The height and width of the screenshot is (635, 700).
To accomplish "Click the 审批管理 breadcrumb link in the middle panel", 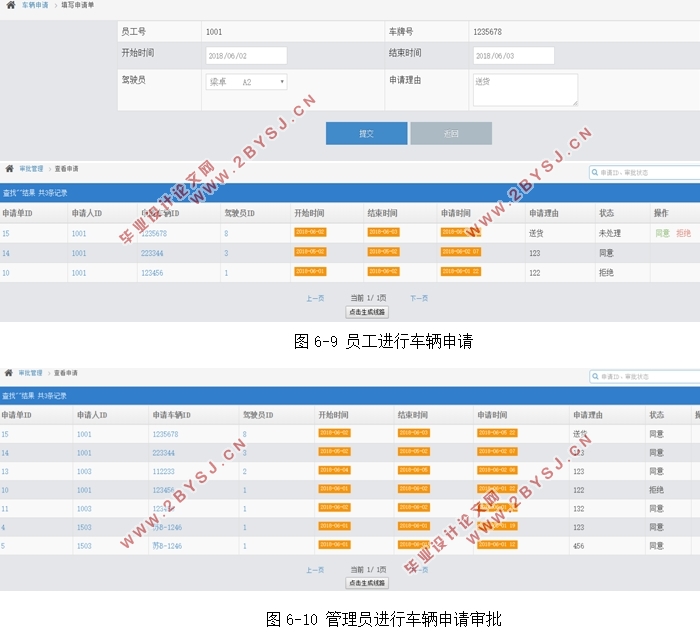I will [31, 169].
